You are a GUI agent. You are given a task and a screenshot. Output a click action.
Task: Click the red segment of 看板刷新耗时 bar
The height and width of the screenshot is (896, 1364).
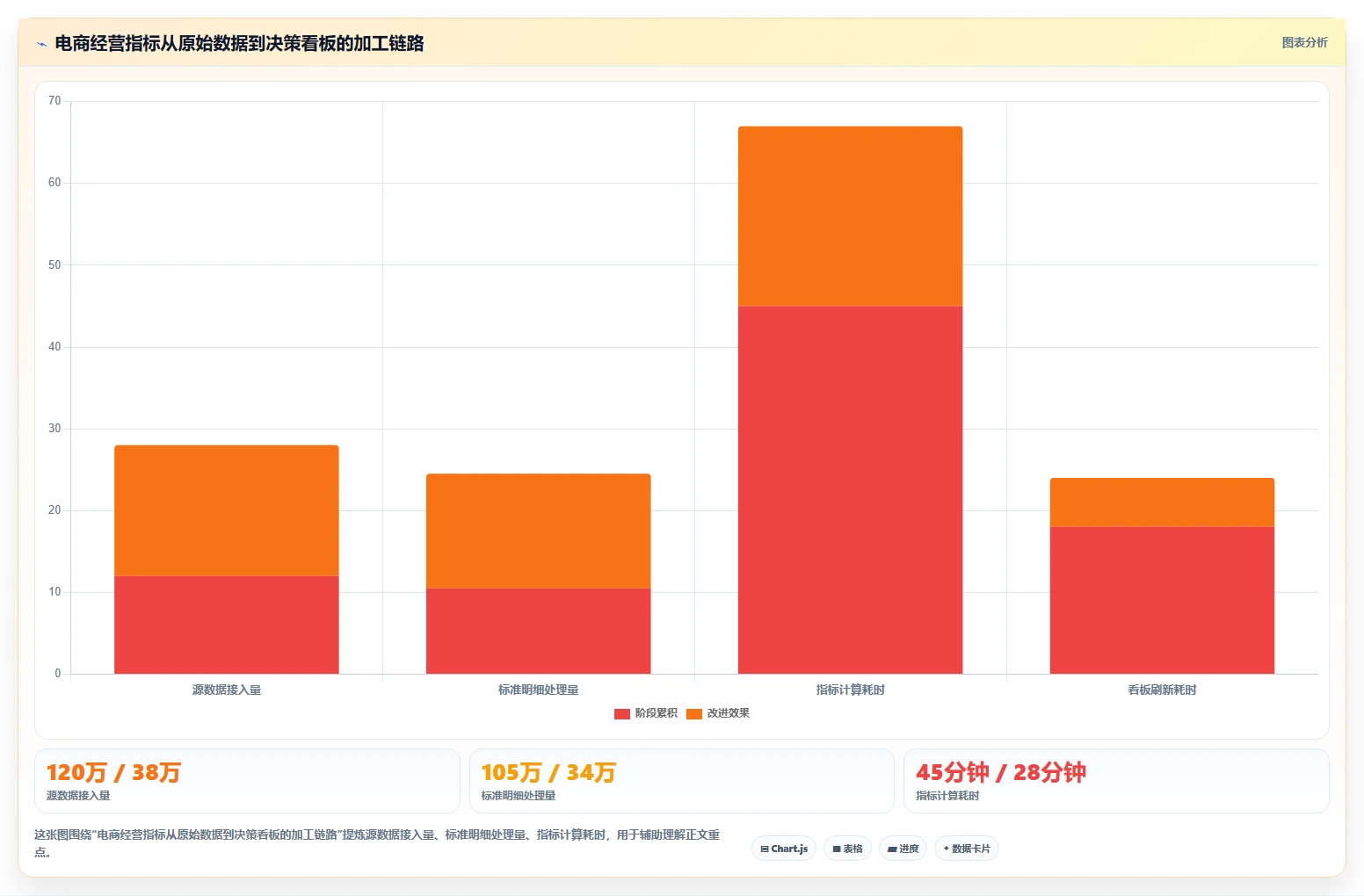(x=1162, y=600)
